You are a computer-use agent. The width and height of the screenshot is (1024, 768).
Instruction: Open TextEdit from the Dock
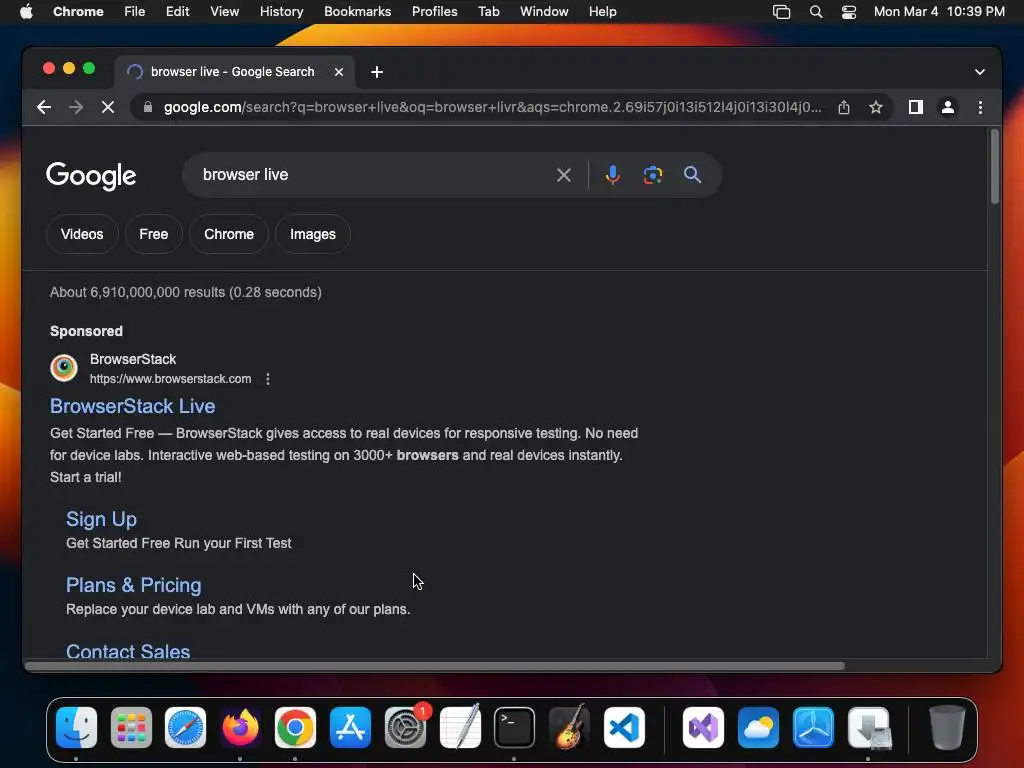pyautogui.click(x=460, y=728)
